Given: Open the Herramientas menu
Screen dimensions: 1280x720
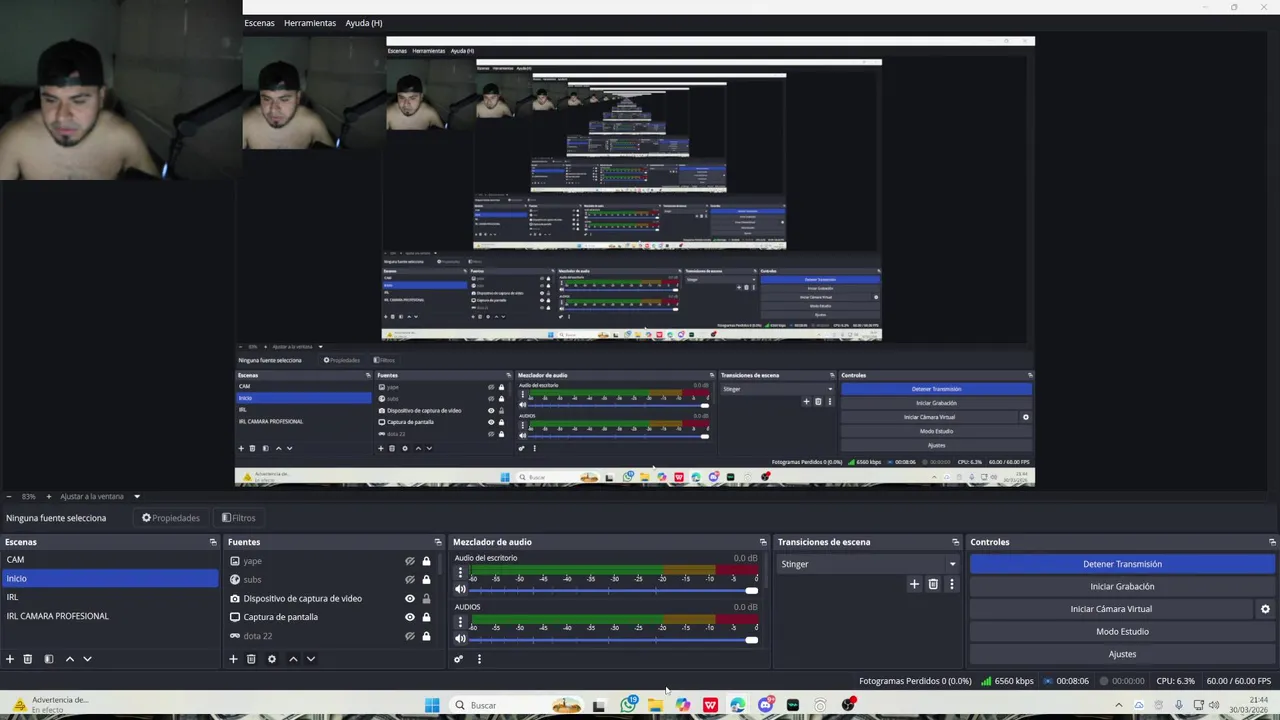Looking at the screenshot, I should (x=310, y=23).
